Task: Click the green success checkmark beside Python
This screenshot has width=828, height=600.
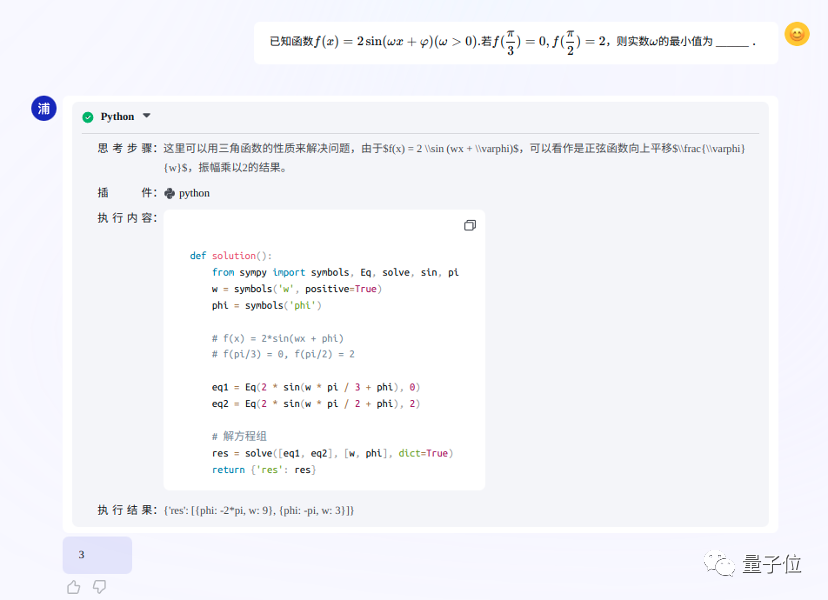Action: pyautogui.click(x=87, y=116)
